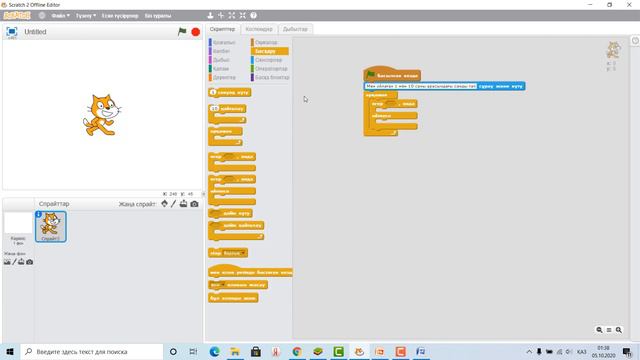Choose backdrop from library icon
Screen dimensions: 640x360
point(7,262)
